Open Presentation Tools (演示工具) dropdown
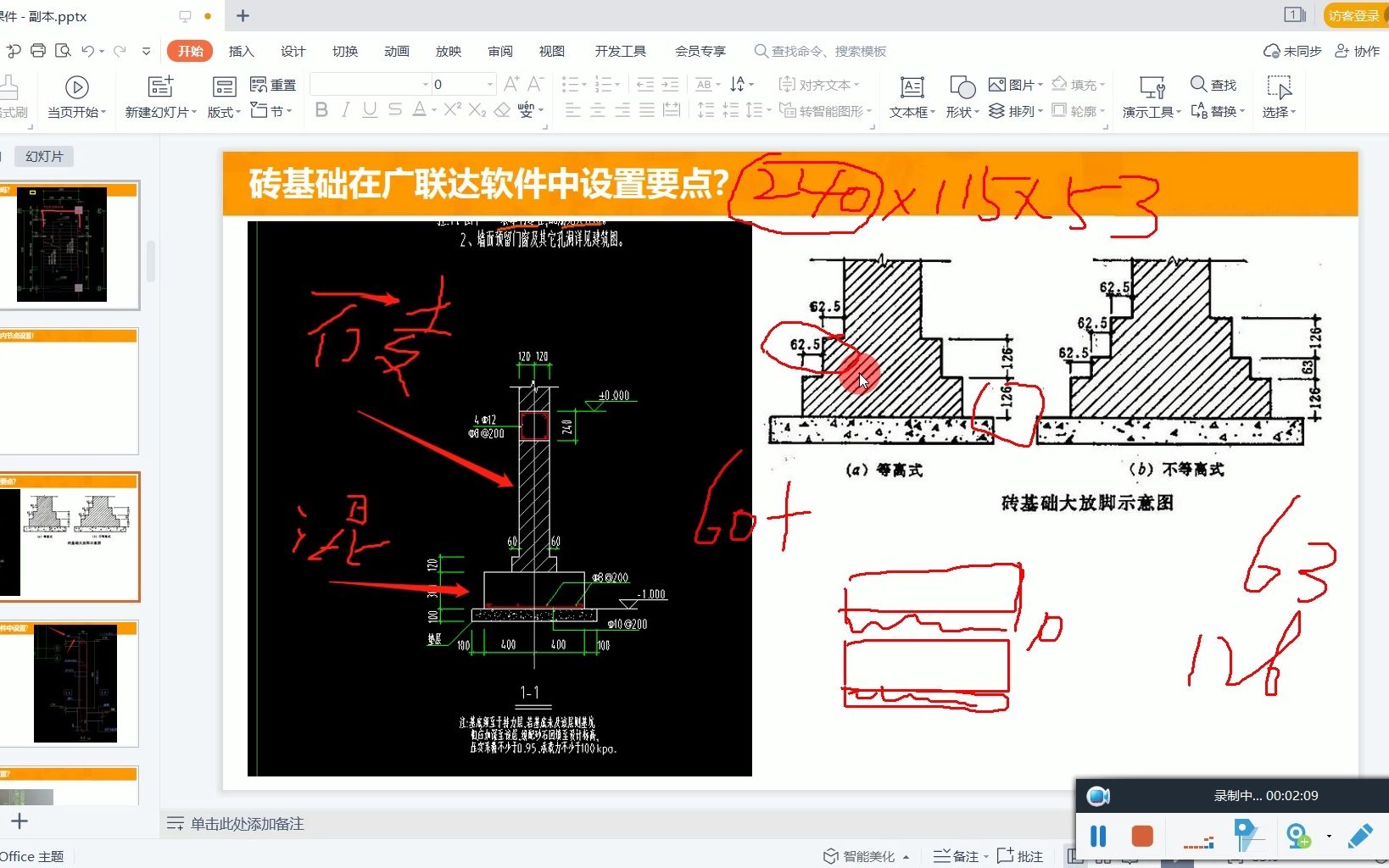Image resolution: width=1389 pixels, height=868 pixels. point(1152,97)
